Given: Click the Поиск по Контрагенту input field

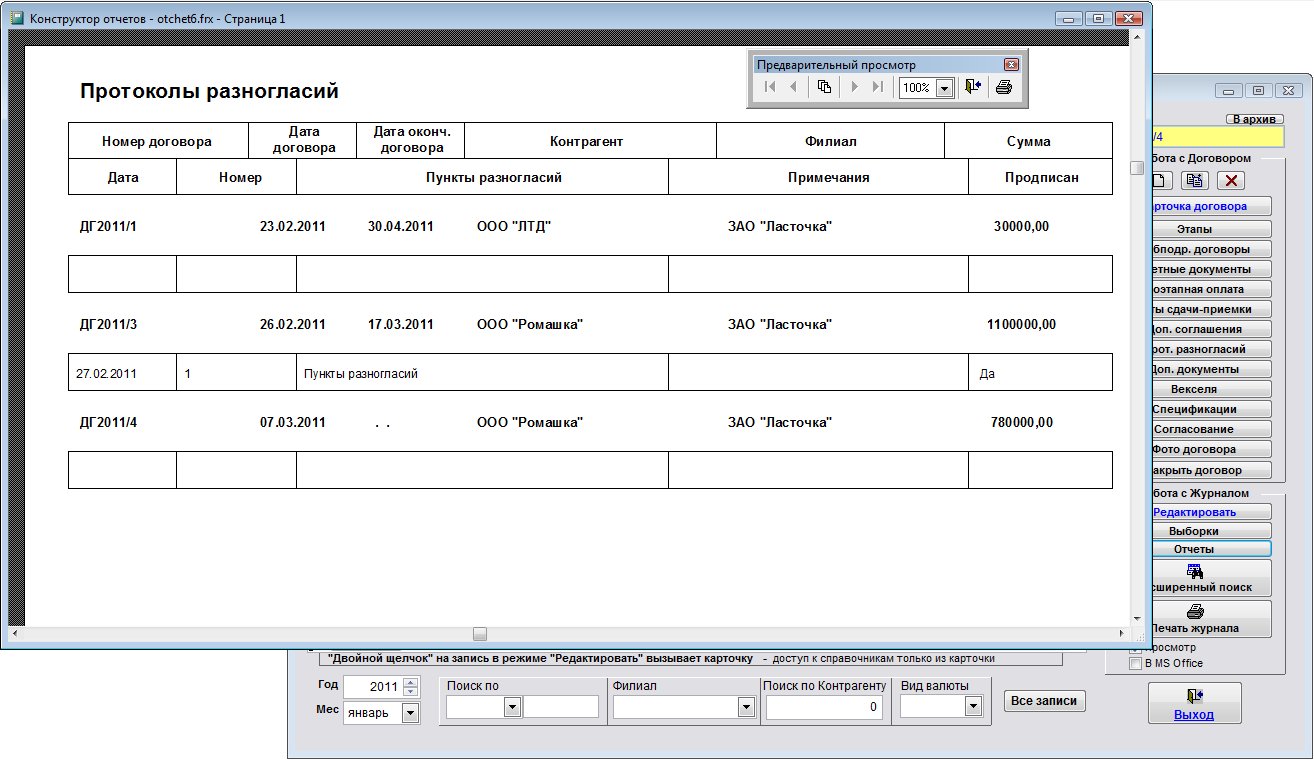Looking at the screenshot, I should point(825,707).
